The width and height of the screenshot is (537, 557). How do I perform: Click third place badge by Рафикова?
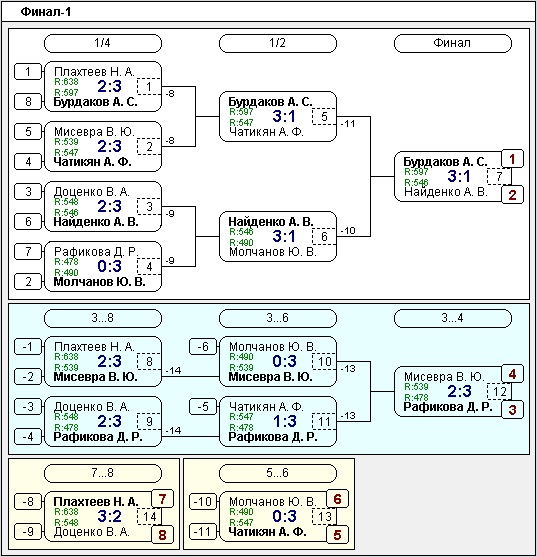coord(512,410)
